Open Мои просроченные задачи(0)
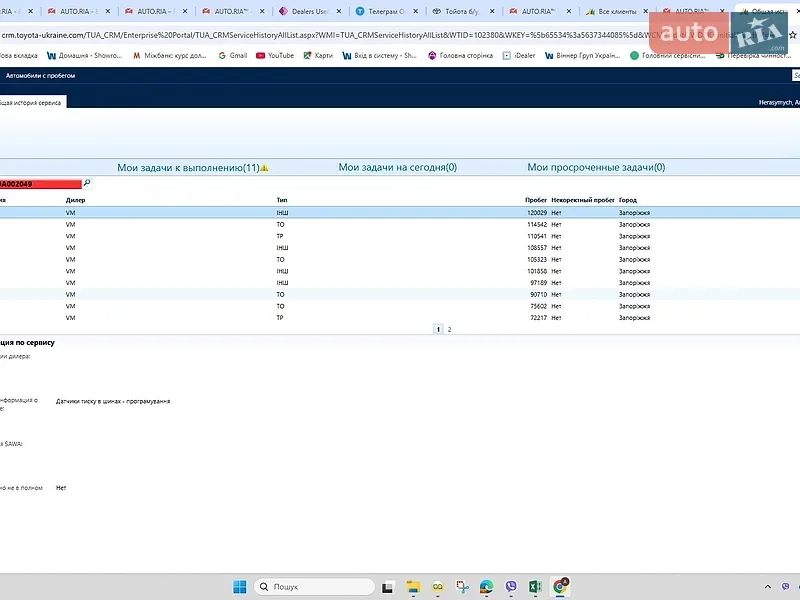 click(596, 167)
